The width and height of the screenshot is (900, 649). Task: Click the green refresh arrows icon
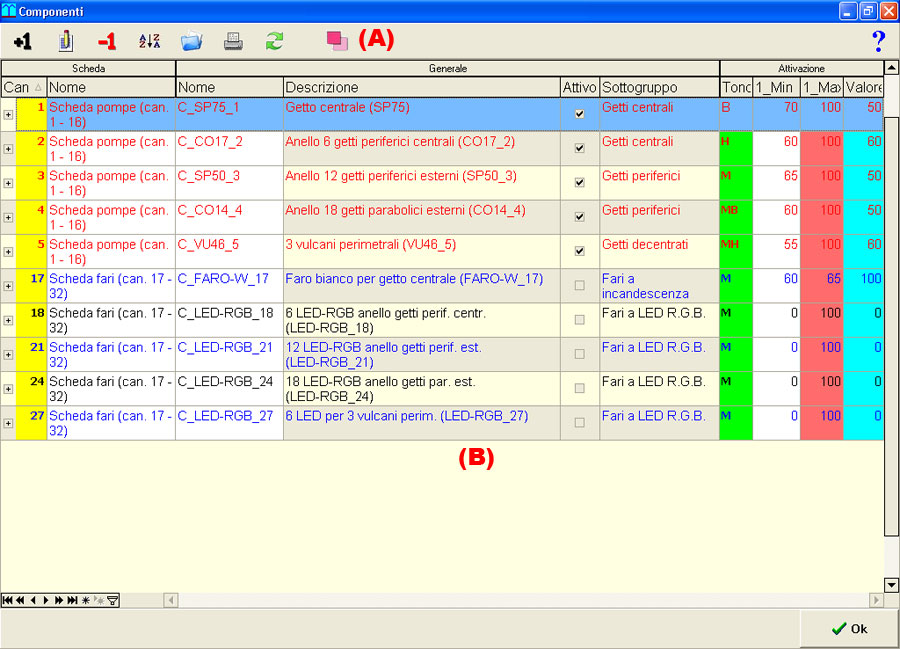click(274, 41)
